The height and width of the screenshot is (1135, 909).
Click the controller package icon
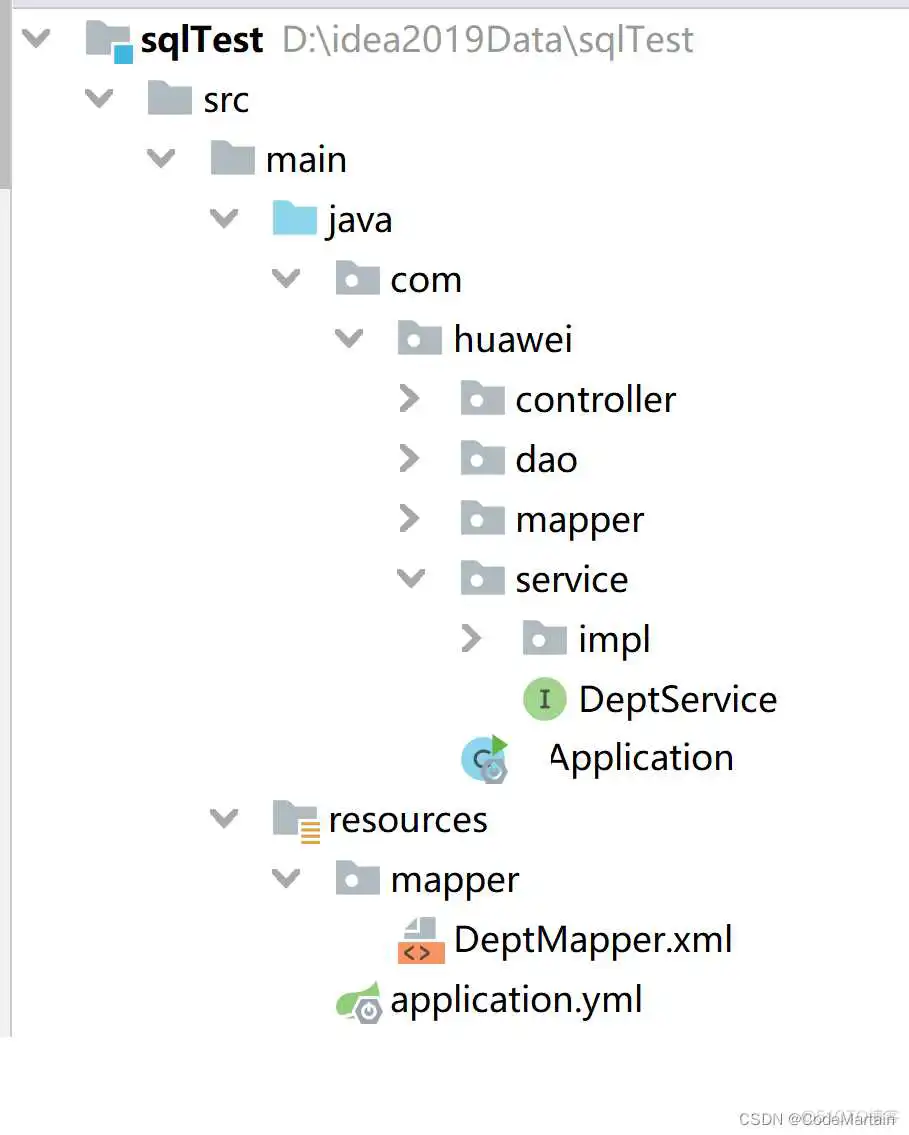point(483,399)
